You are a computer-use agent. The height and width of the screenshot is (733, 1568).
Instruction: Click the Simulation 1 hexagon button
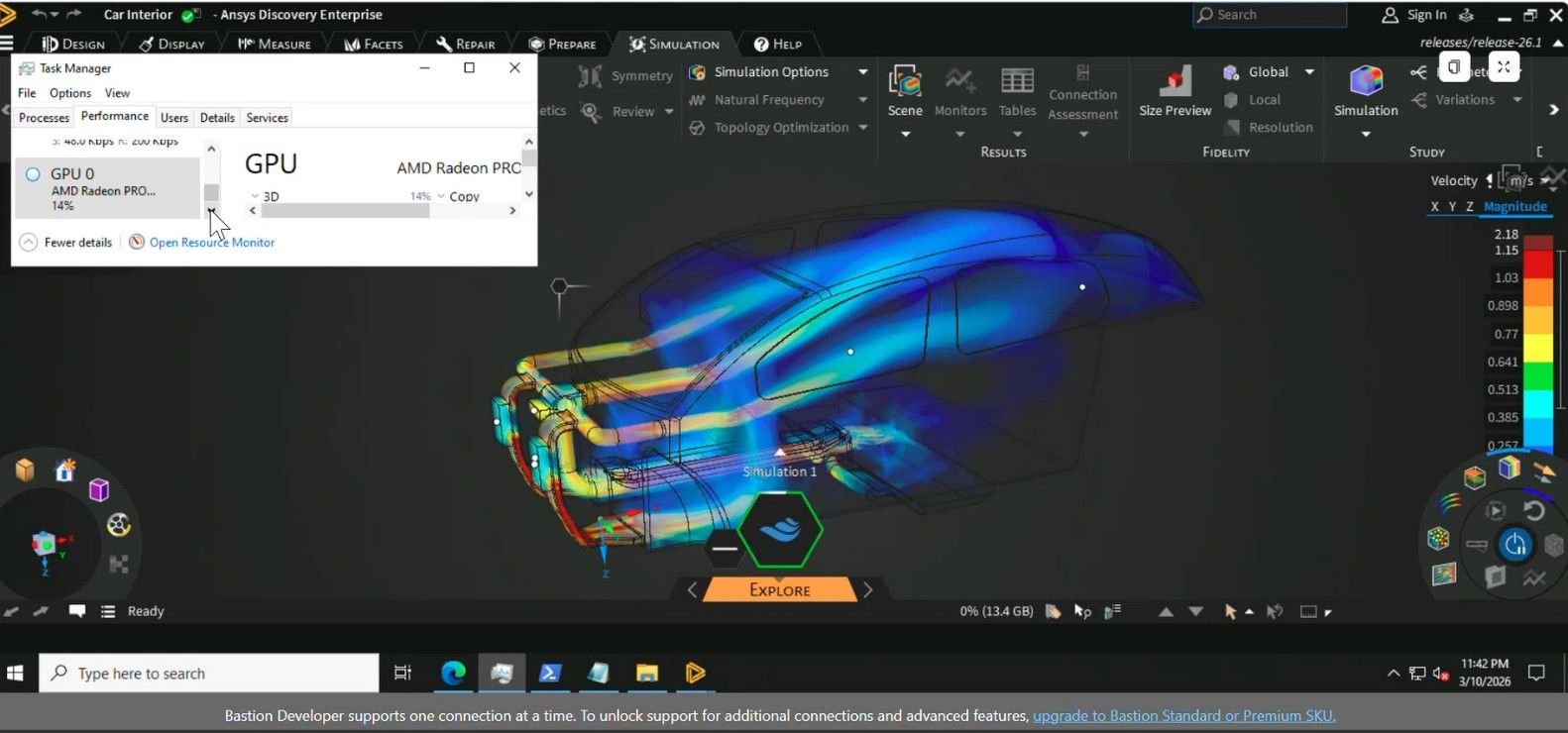click(x=780, y=530)
